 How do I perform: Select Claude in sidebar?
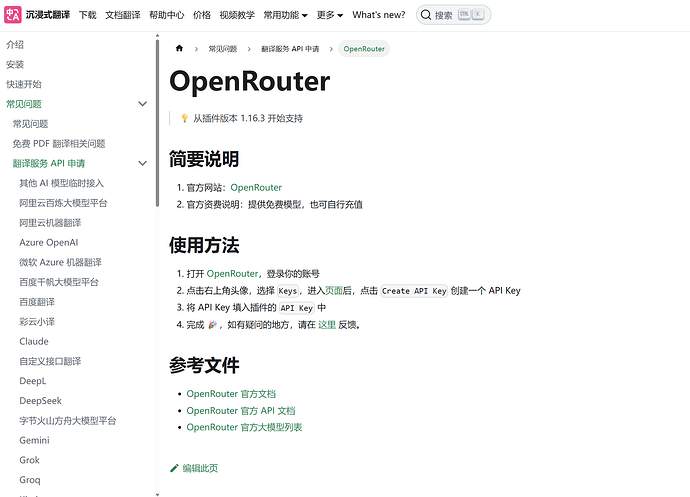34,342
